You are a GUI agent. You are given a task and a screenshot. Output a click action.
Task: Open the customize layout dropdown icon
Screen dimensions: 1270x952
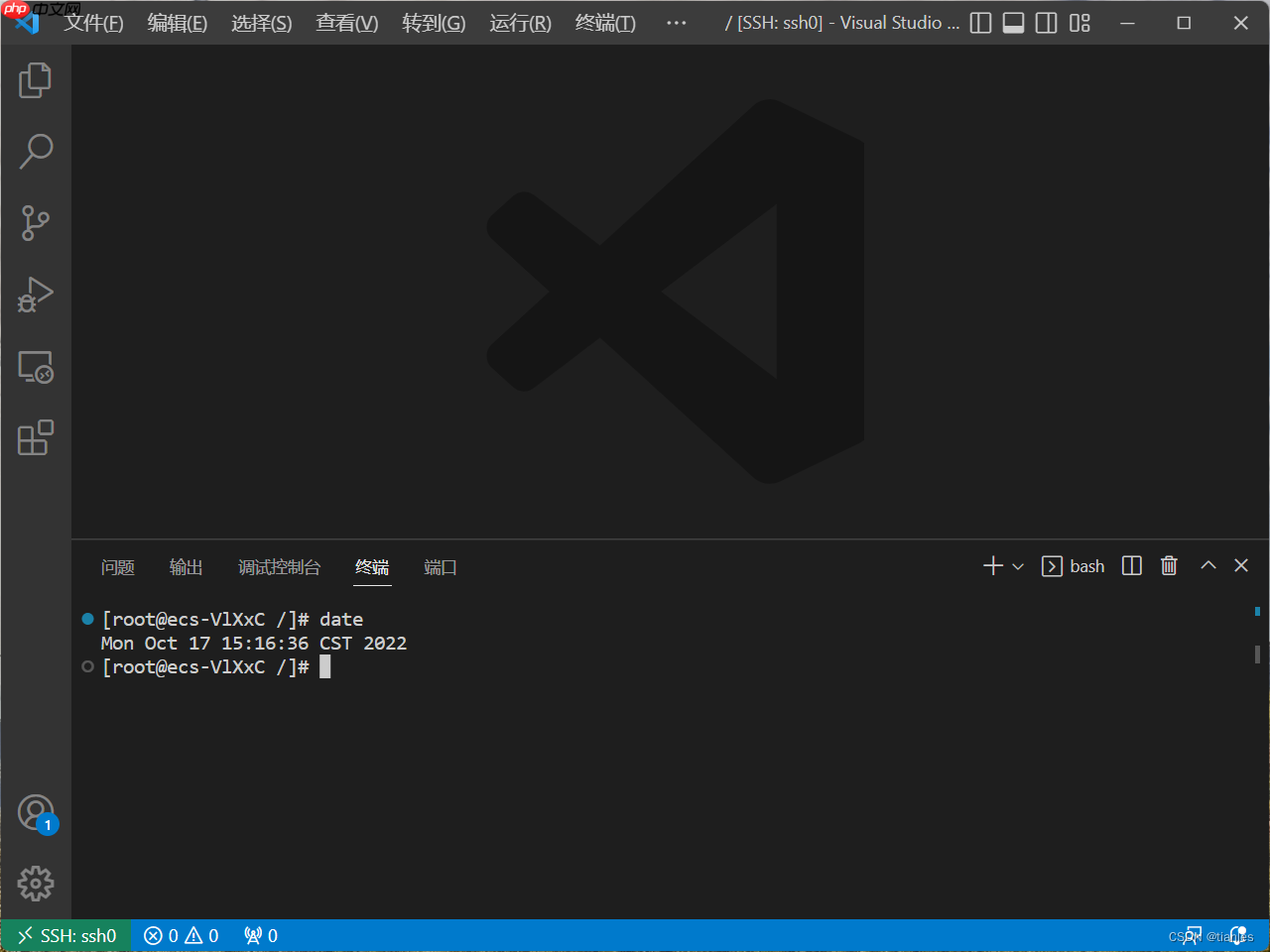[x=1079, y=22]
